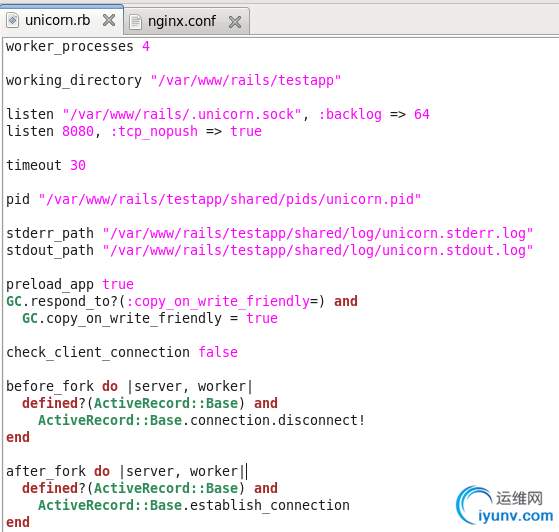559x532 pixels.
Task: Click the nginx.conf document icon
Action: pos(135,22)
